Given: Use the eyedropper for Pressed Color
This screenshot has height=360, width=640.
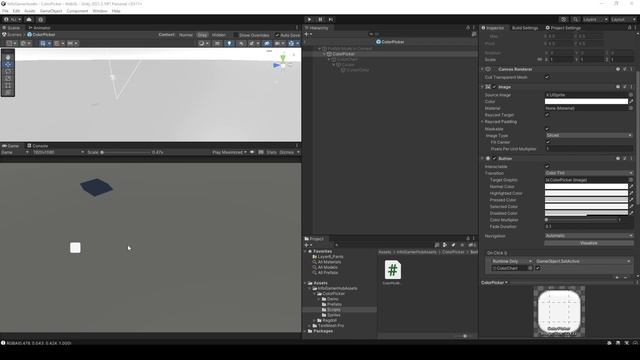Looking at the screenshot, I should pos(631,200).
